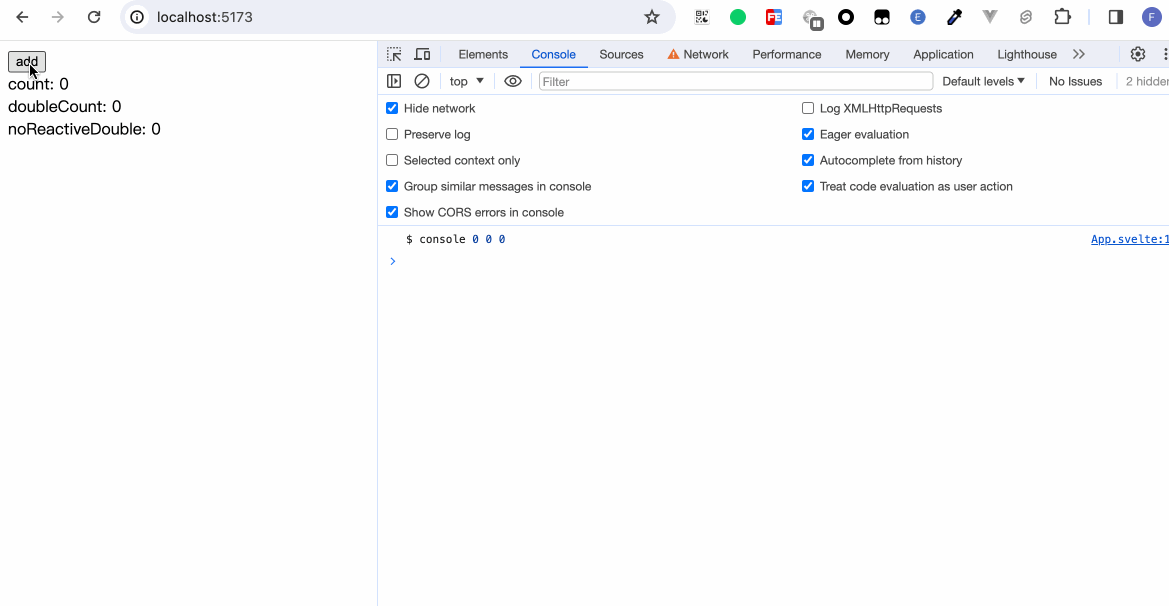Show more DevTools tabs via chevrons
Viewport: 1169px width, 606px height.
[x=1078, y=54]
